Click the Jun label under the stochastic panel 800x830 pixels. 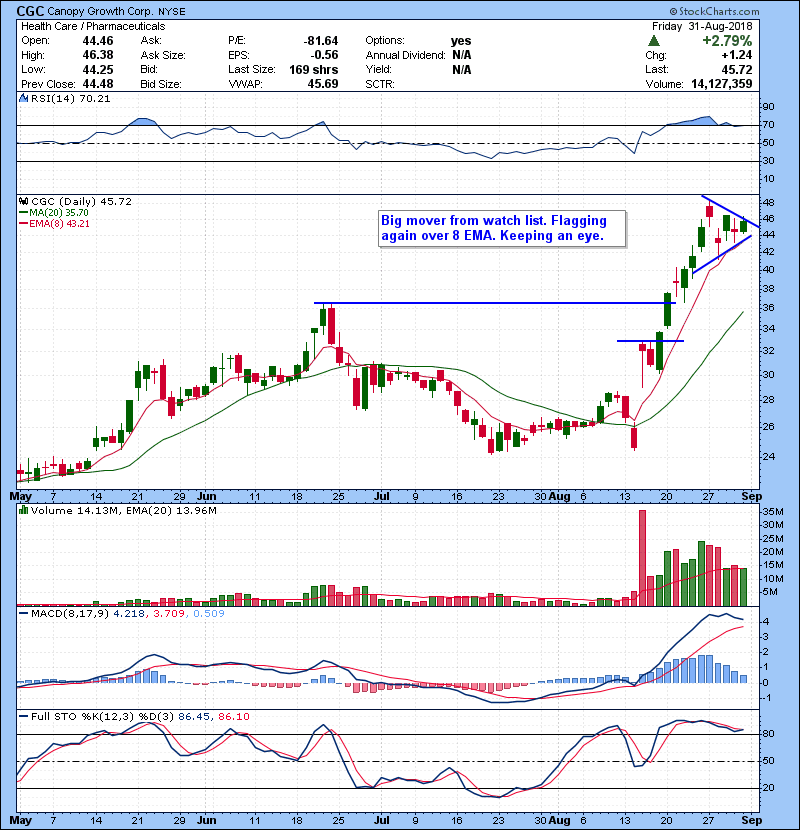(207, 820)
